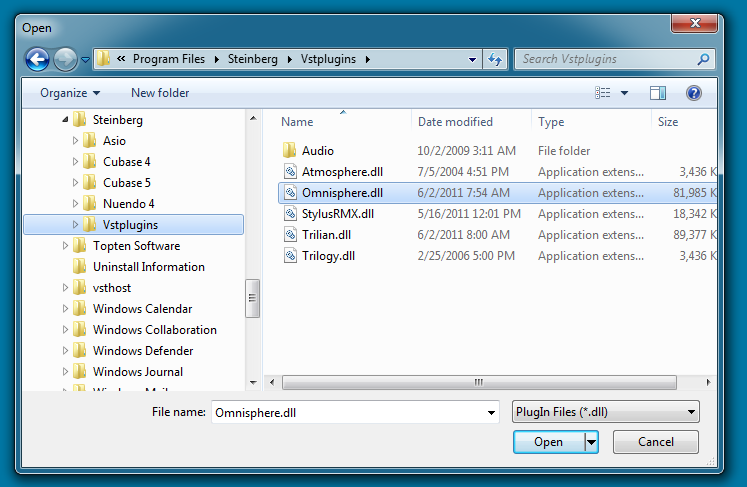Click the magnifier search icon
Viewport: 747px width, 487px height.
(x=703, y=59)
